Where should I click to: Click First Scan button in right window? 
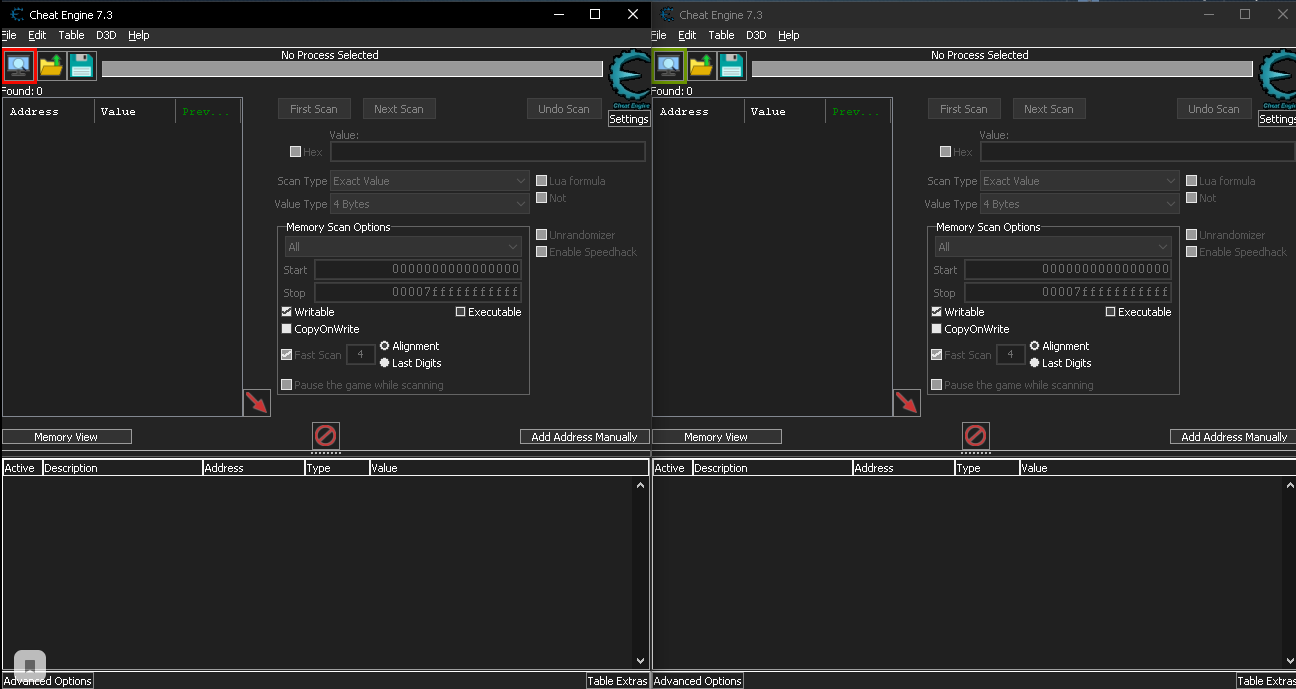click(964, 109)
